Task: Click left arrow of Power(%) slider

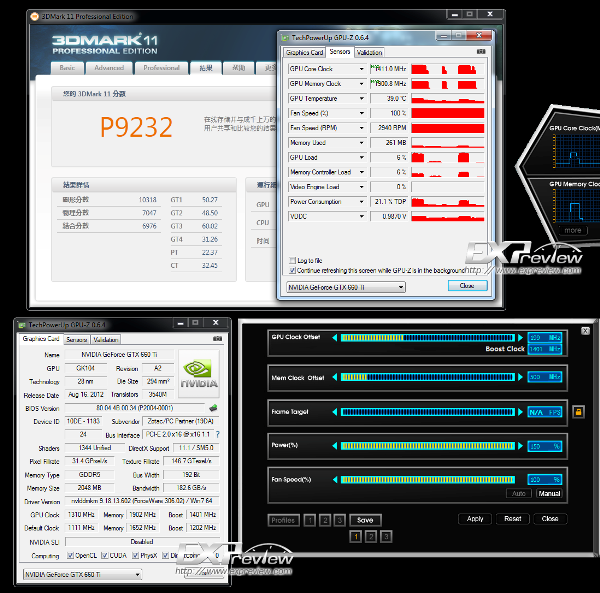Action: pyautogui.click(x=335, y=446)
